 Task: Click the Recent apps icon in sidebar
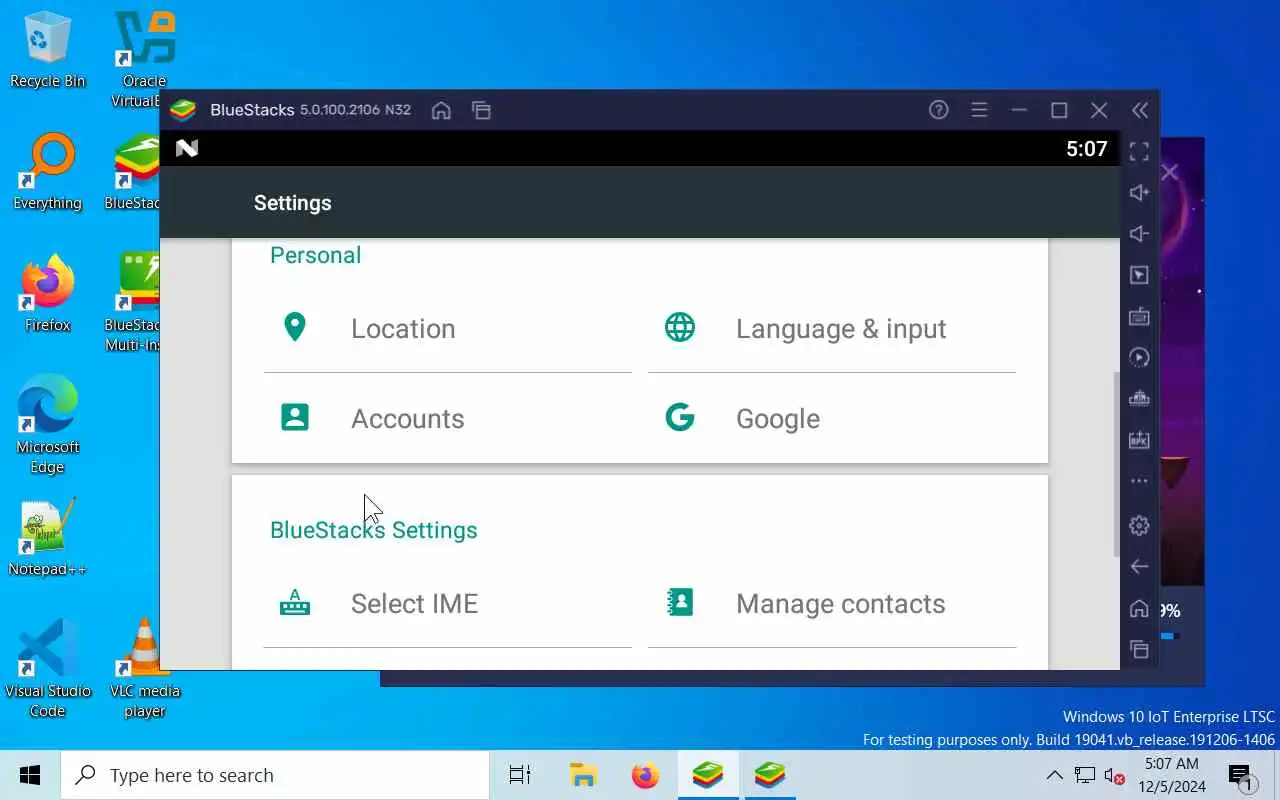coord(1139,649)
